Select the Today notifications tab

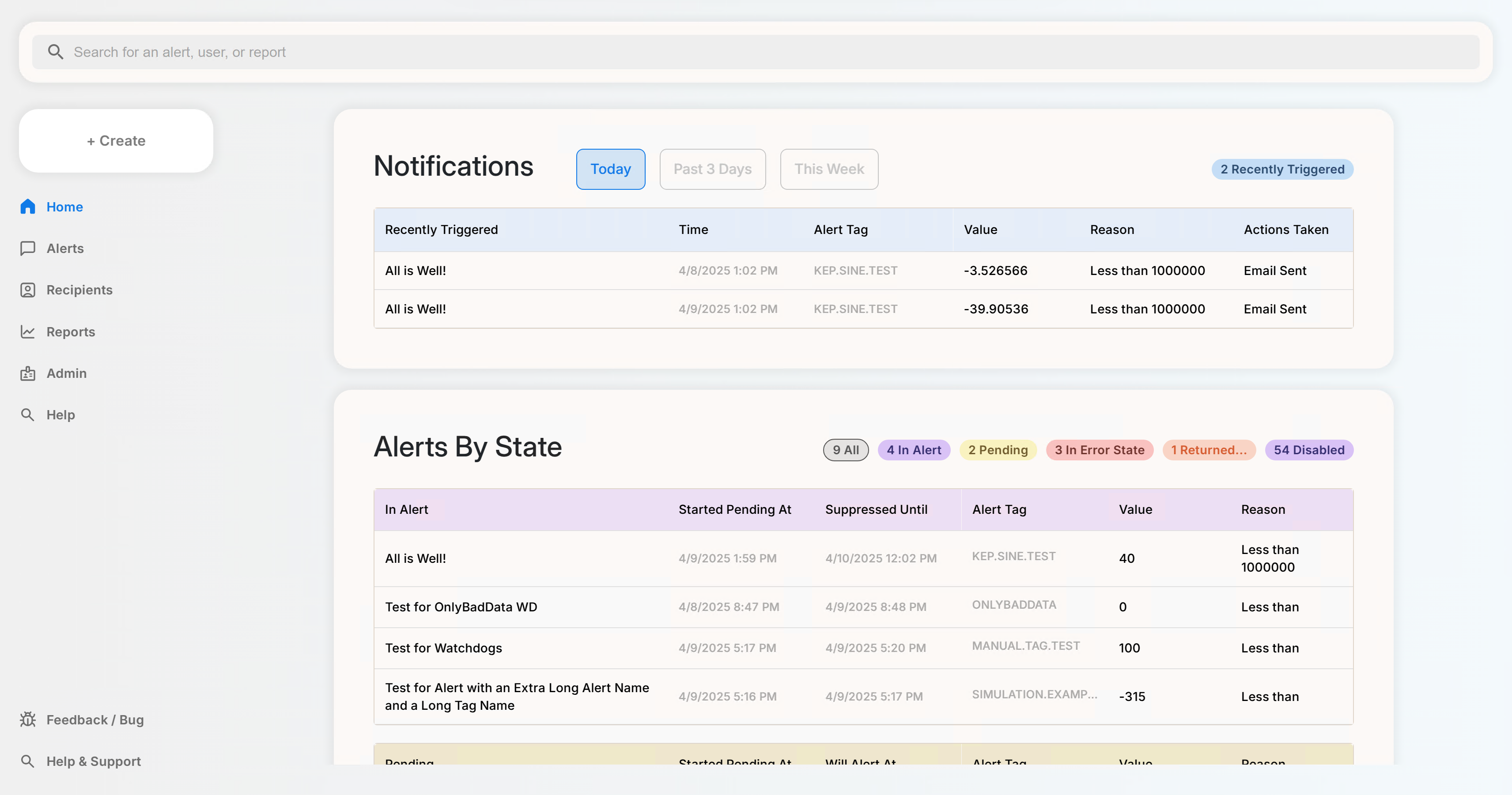[x=610, y=169]
